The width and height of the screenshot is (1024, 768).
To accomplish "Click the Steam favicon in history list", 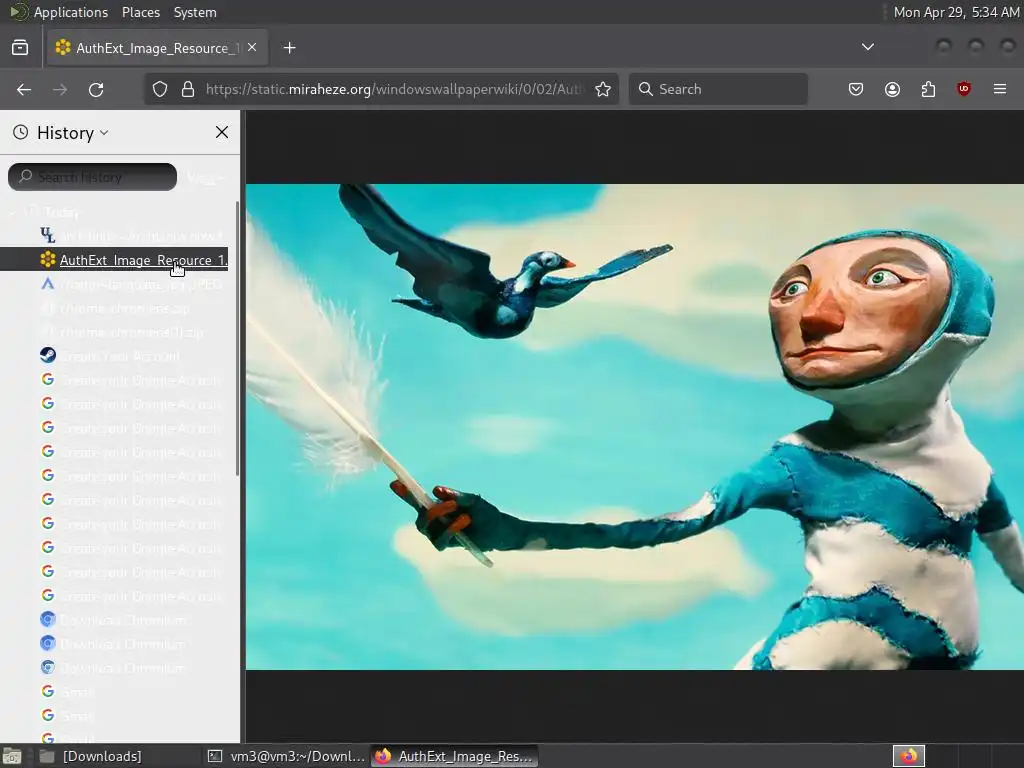I will tap(48, 355).
